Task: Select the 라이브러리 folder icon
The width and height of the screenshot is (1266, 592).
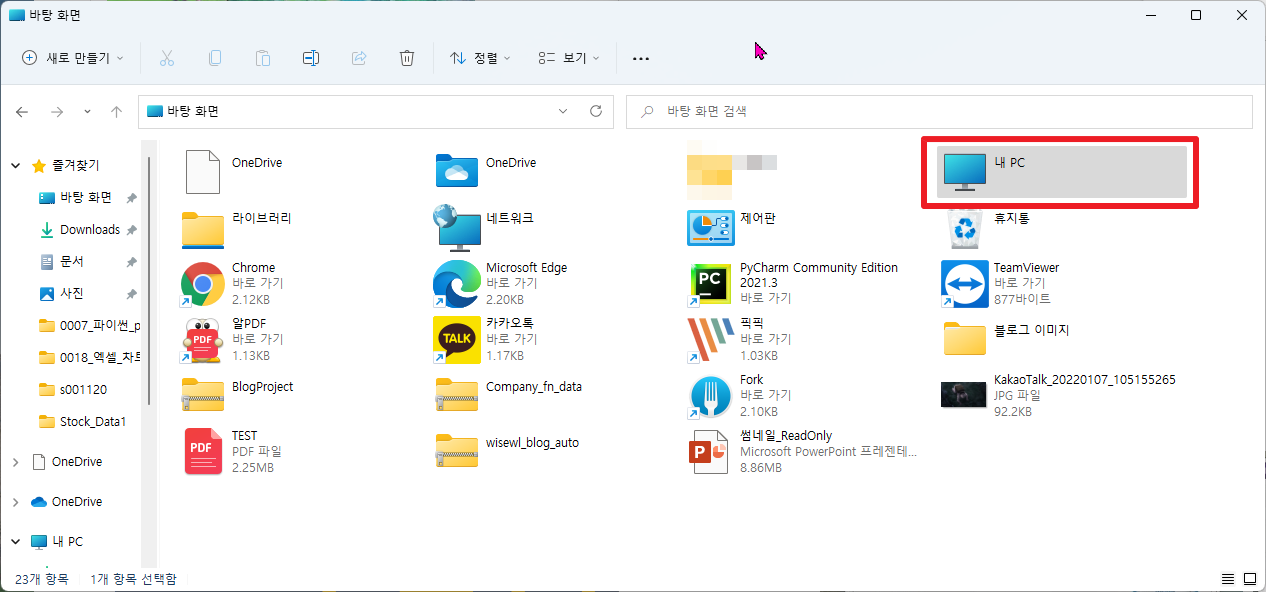Action: tap(203, 228)
